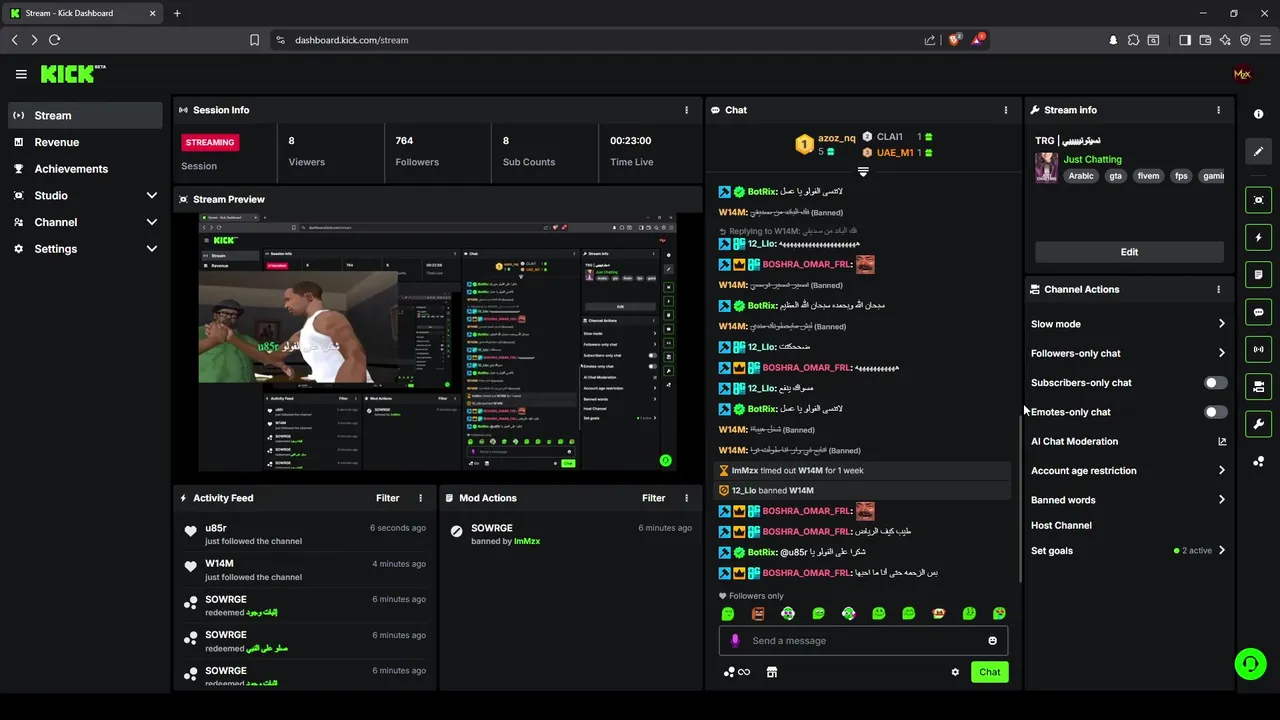1280x720 pixels.
Task: Open the AI Chat Moderation external link icon
Action: click(1221, 441)
